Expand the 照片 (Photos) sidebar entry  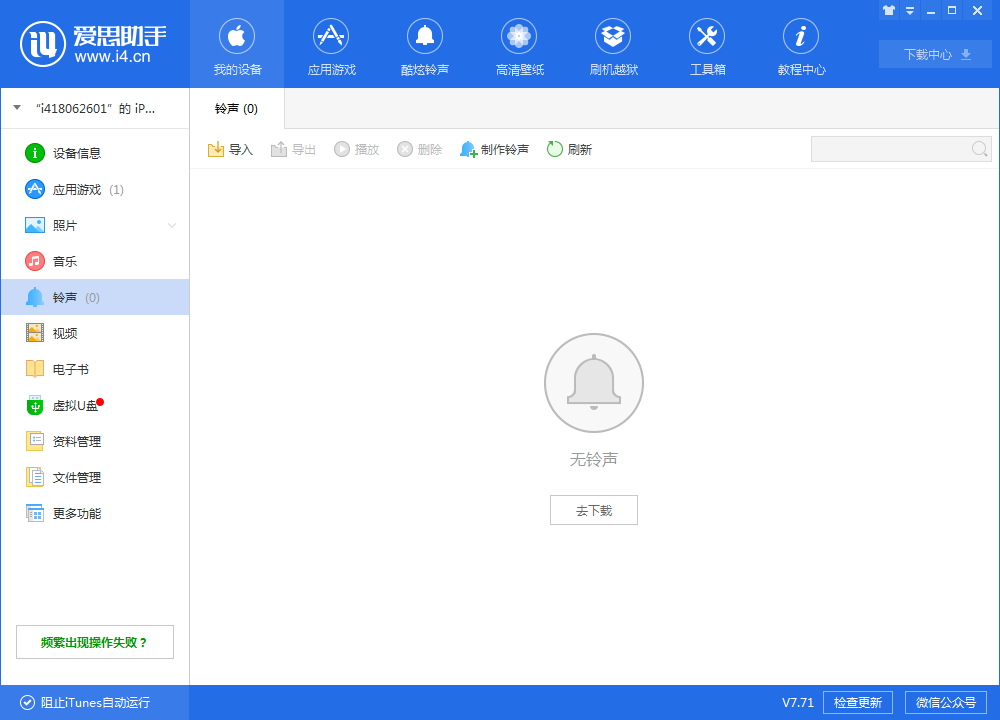pyautogui.click(x=171, y=225)
